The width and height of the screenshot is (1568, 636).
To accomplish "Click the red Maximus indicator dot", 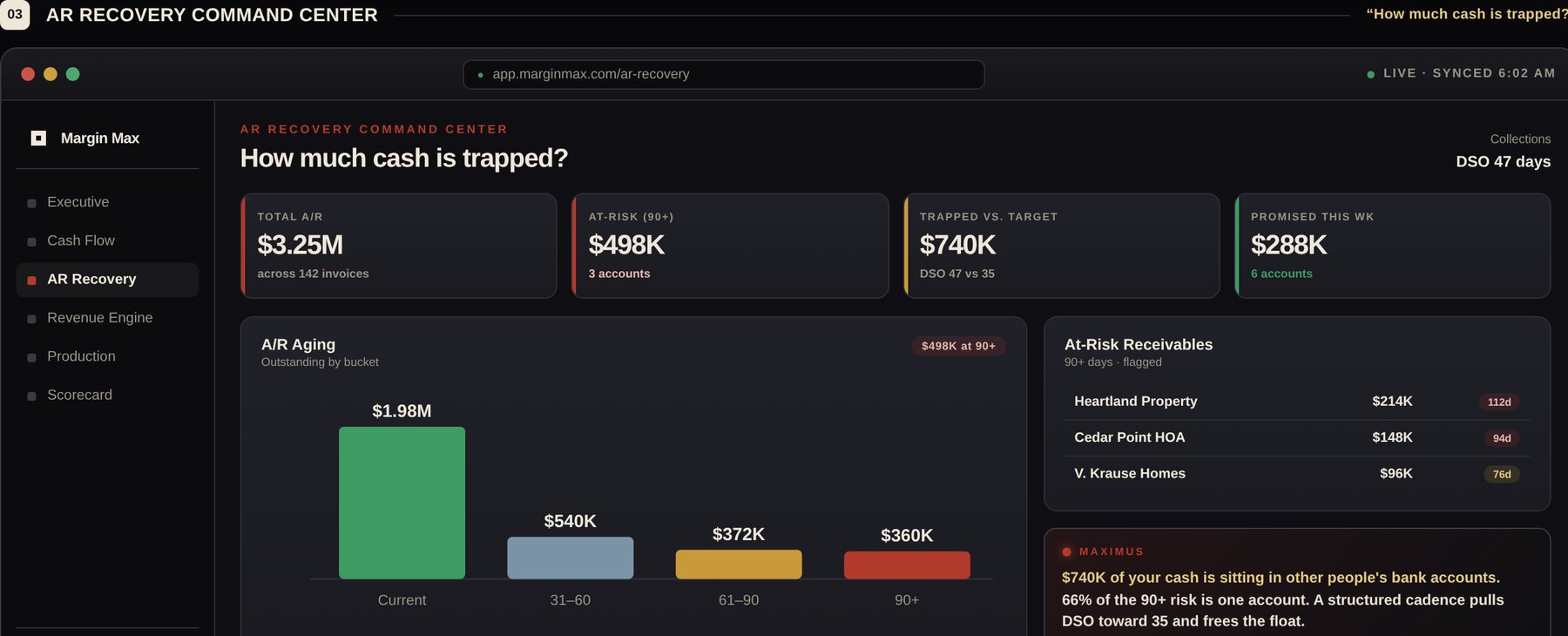I will point(1066,551).
